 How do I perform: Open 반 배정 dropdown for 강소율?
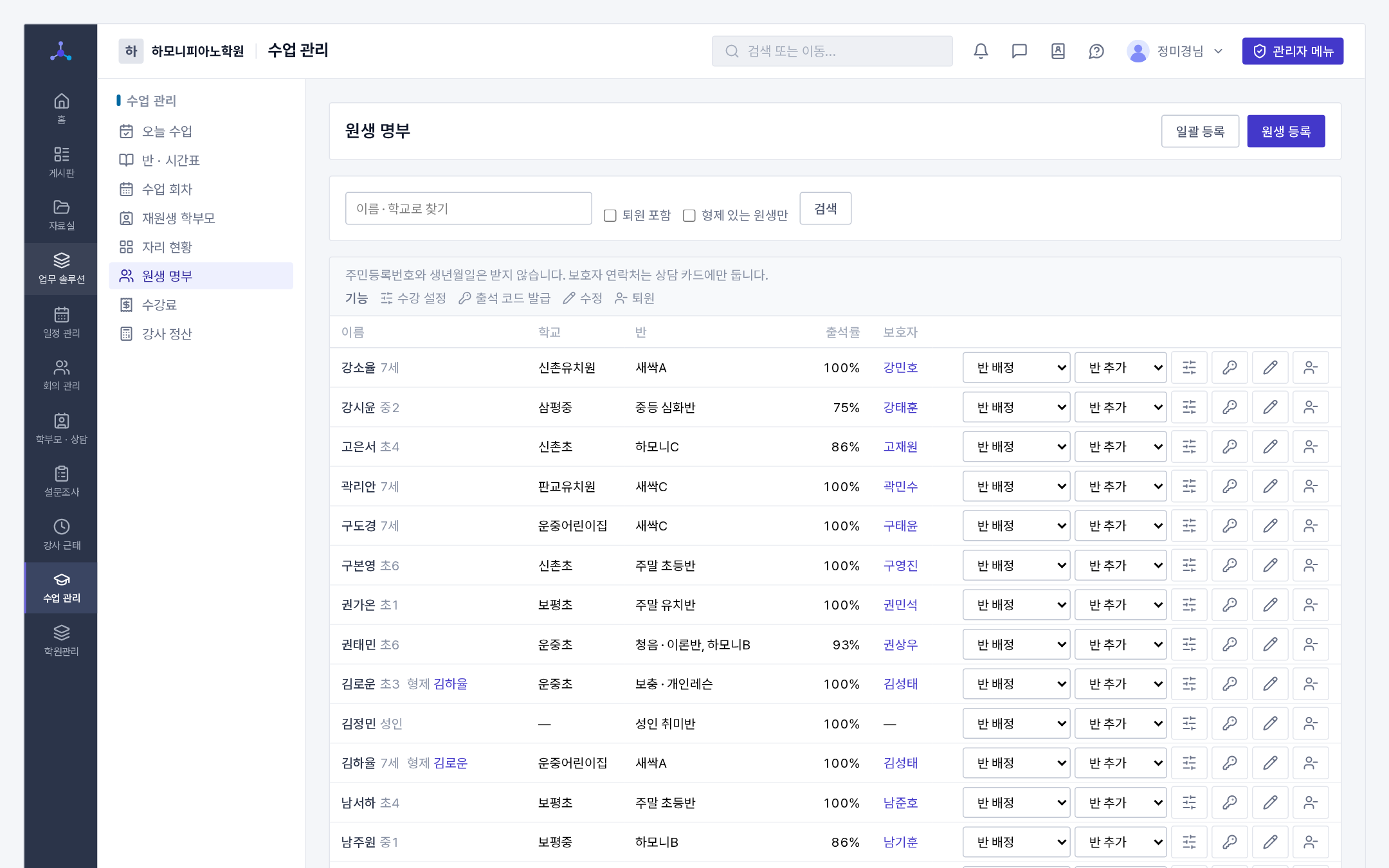pyautogui.click(x=1016, y=368)
